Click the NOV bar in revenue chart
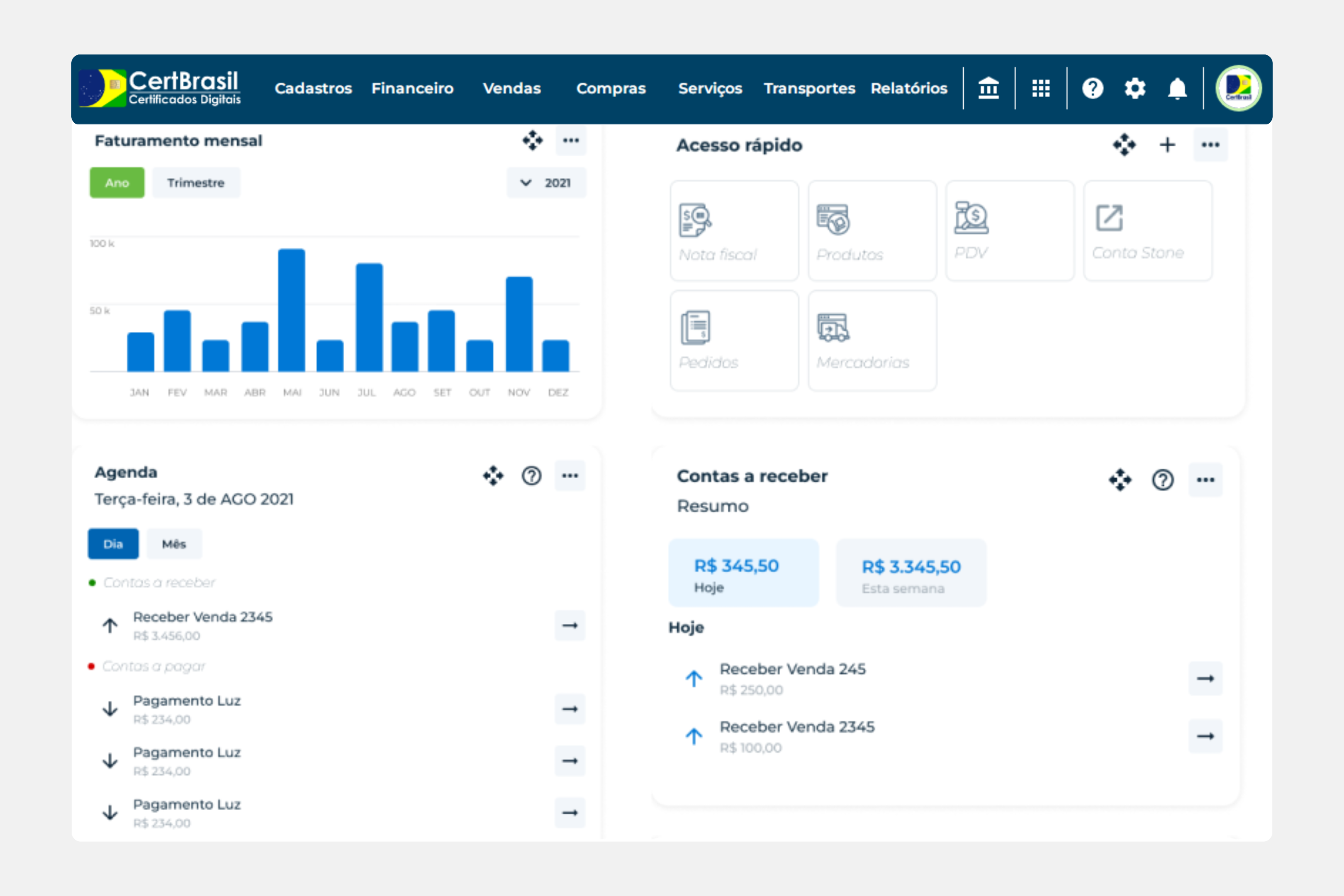 point(519,324)
